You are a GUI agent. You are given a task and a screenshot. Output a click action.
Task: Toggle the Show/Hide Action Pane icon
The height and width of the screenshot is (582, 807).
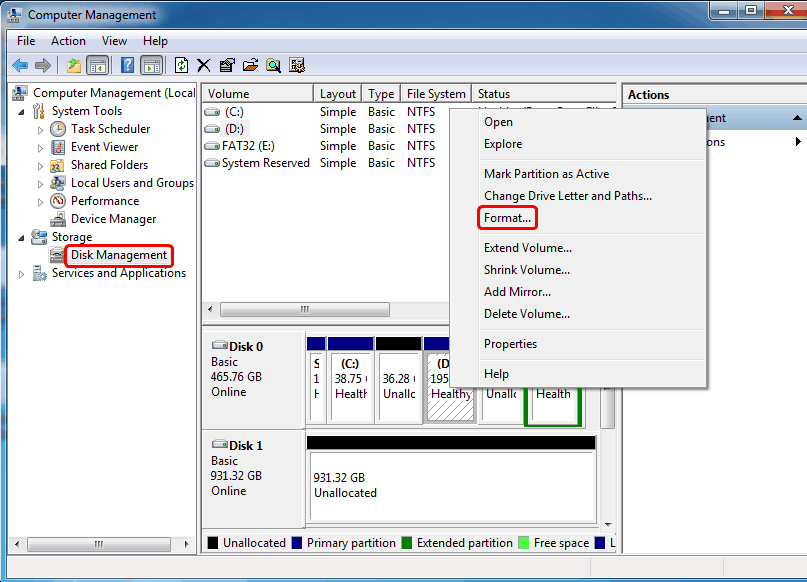point(152,65)
